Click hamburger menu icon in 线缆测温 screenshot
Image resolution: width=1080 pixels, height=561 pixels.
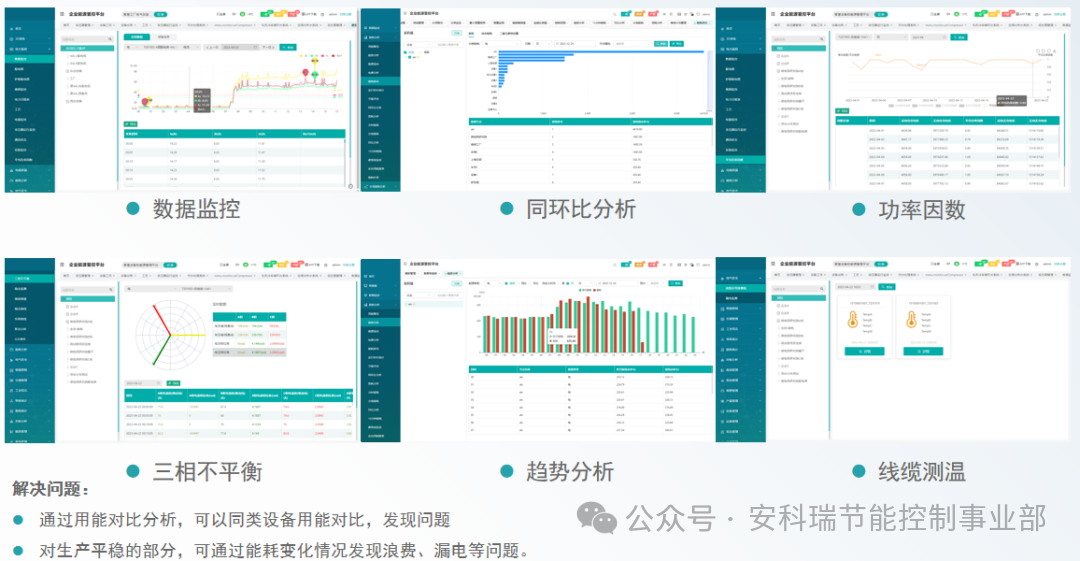click(773, 264)
